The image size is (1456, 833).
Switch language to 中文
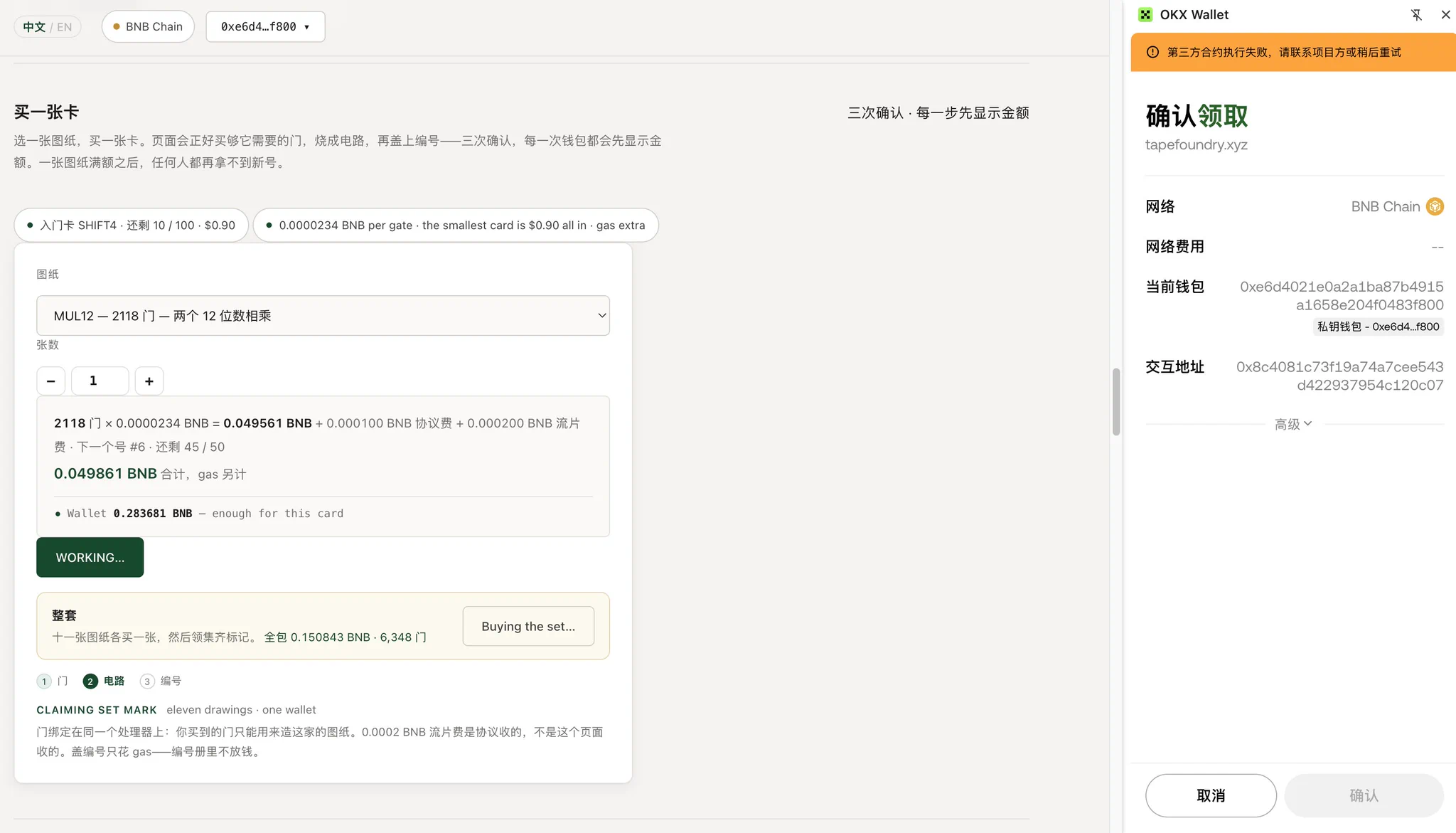point(34,27)
